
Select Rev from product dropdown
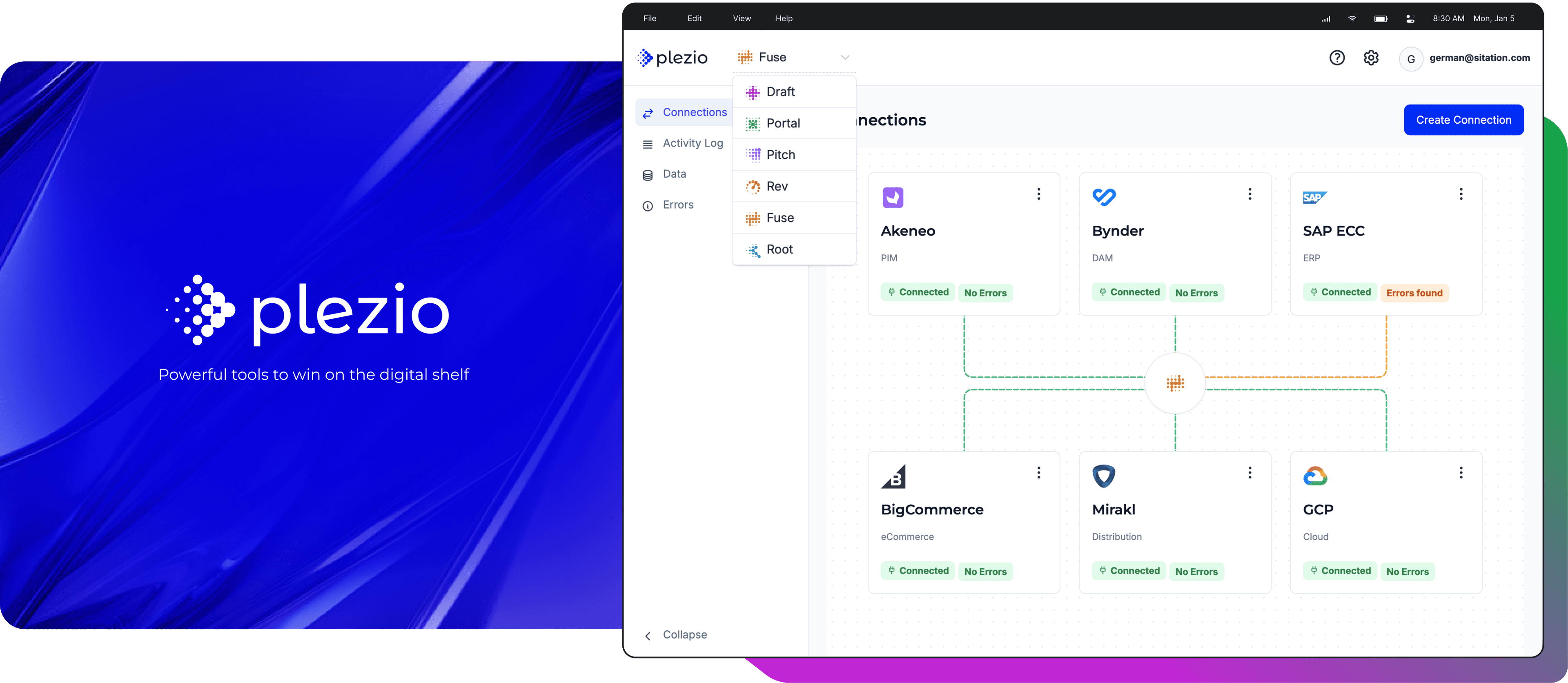[x=794, y=186]
